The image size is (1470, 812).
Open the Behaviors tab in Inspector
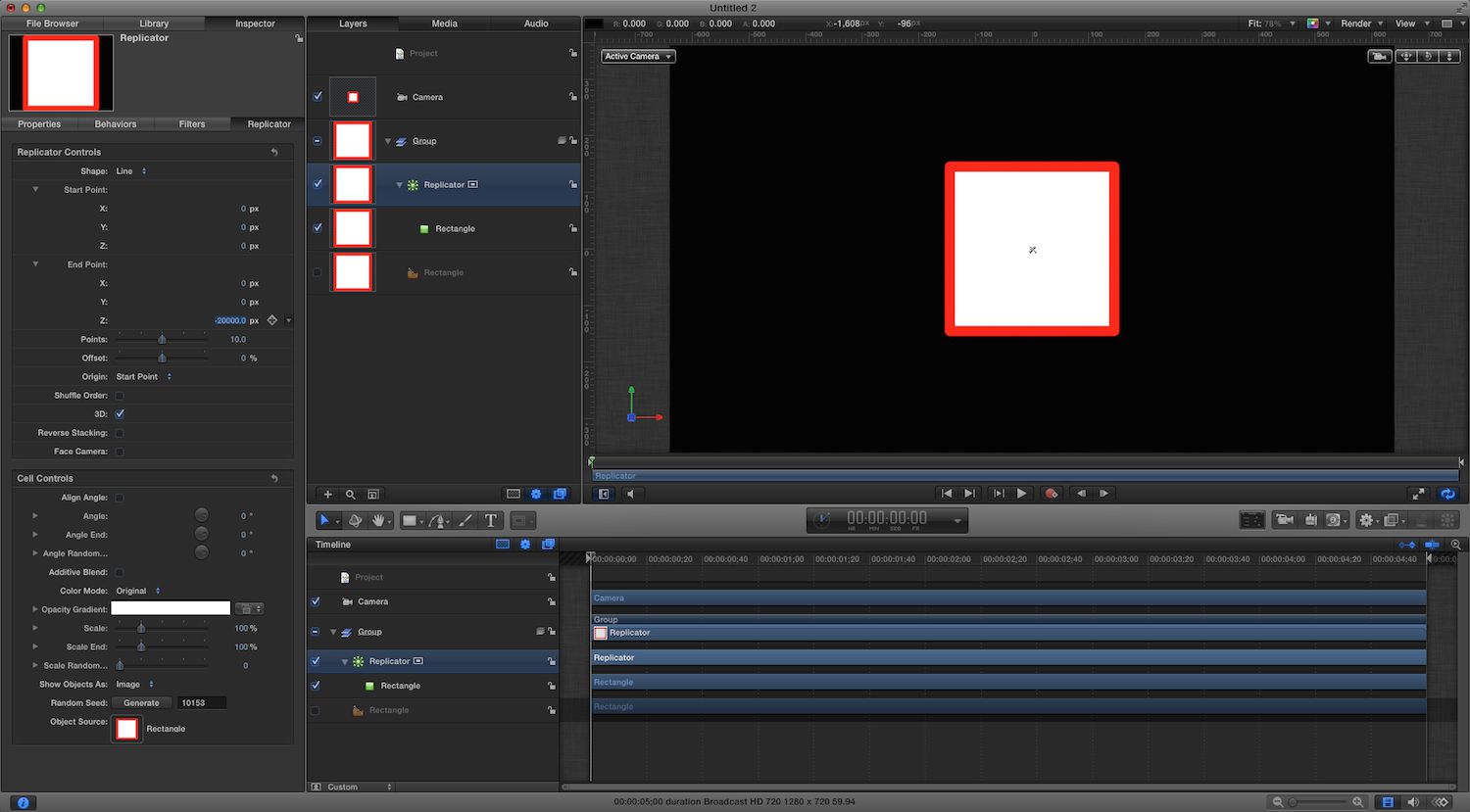pyautogui.click(x=116, y=124)
